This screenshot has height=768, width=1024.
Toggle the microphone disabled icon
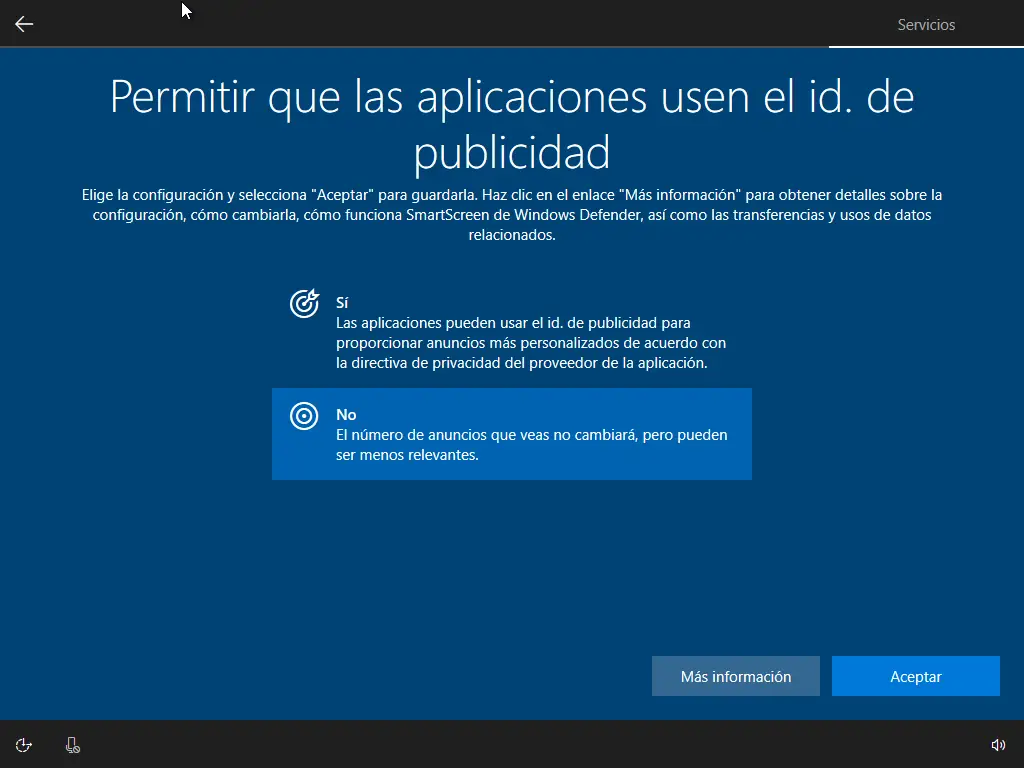pyautogui.click(x=72, y=745)
